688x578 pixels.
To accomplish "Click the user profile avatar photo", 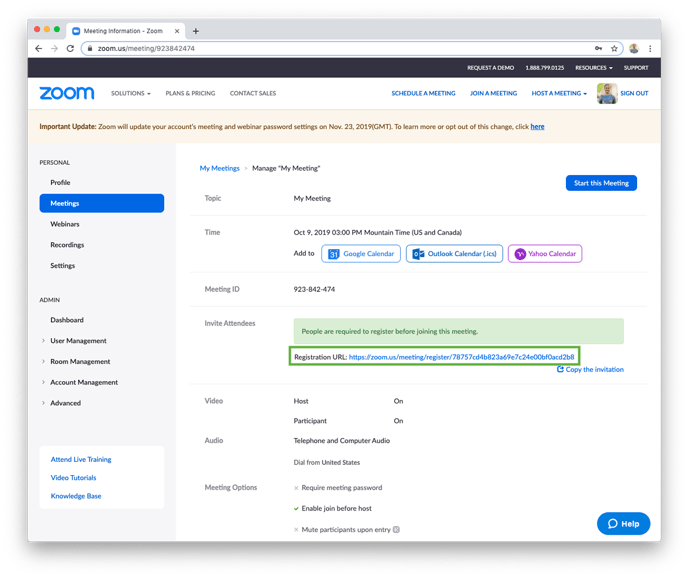I will [607, 93].
